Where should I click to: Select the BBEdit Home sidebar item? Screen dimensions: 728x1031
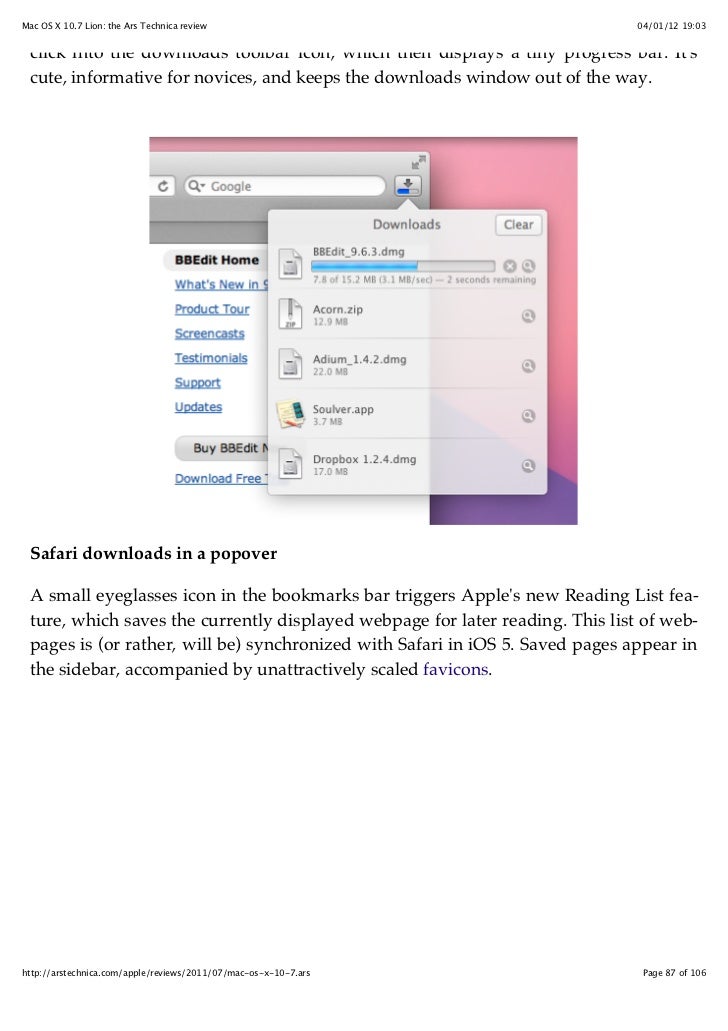pos(216,260)
